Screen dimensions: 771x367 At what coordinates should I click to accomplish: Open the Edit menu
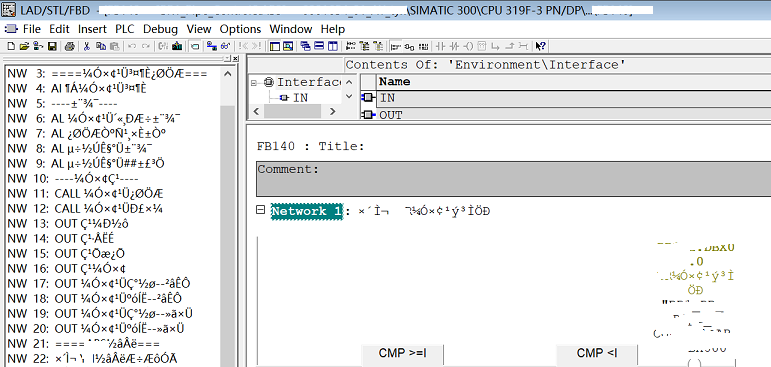coord(59,29)
